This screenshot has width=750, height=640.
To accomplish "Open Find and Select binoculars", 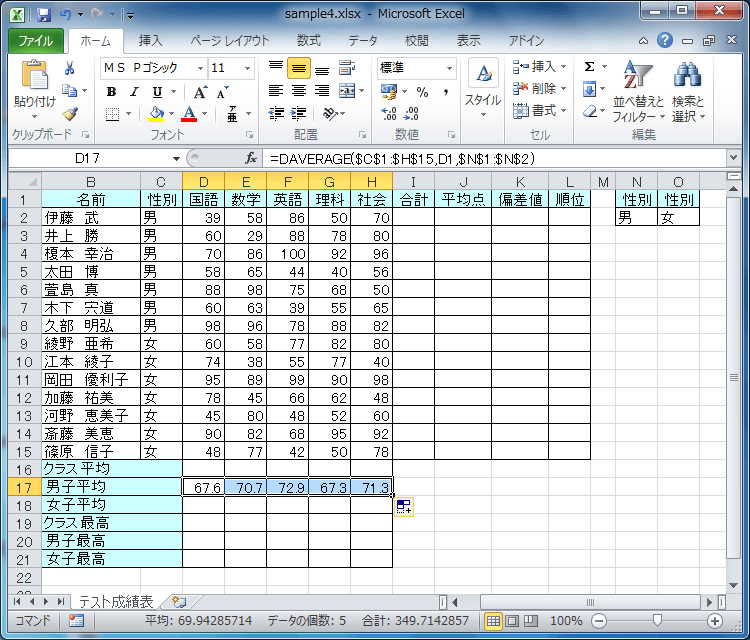I will click(x=688, y=91).
